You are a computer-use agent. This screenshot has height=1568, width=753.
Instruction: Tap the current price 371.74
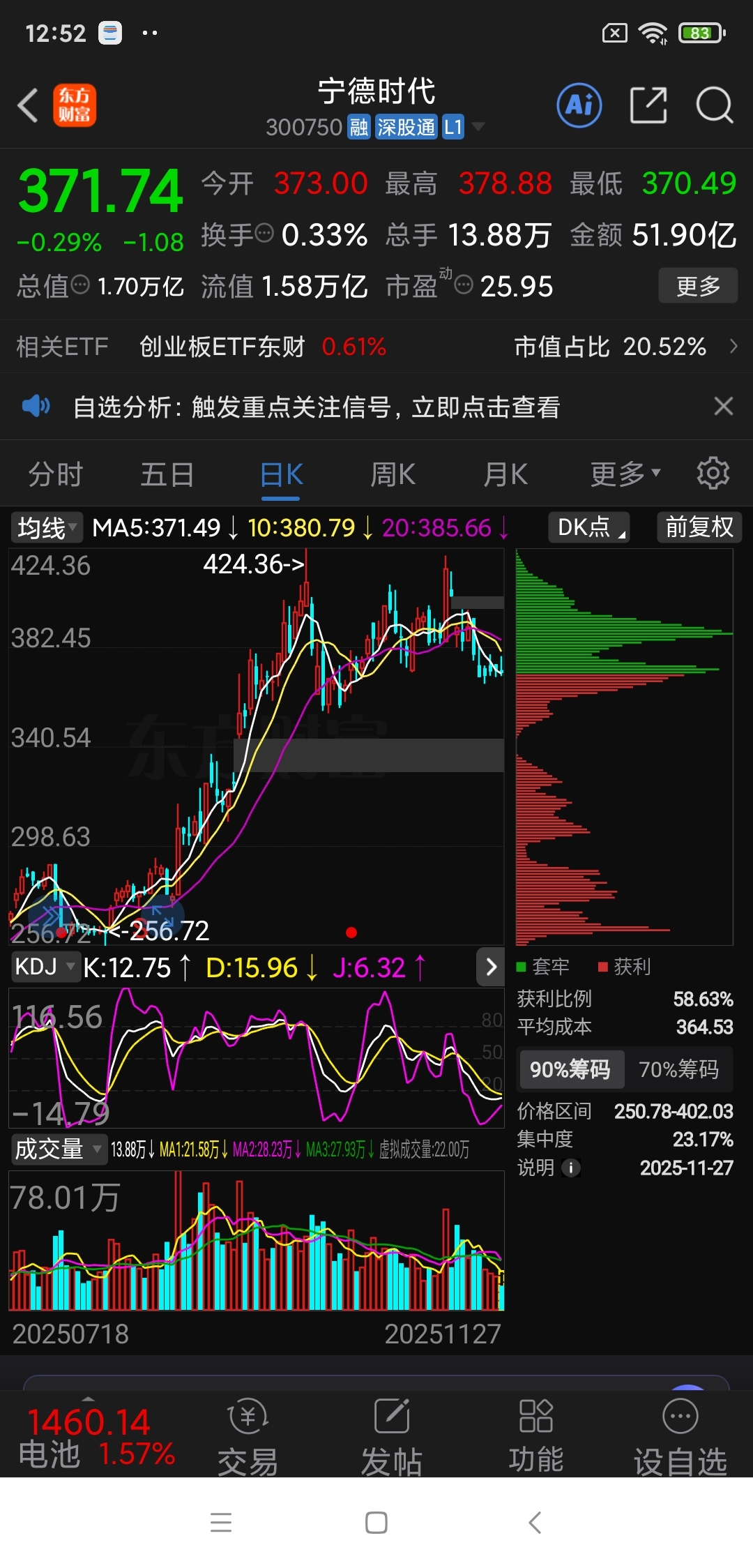point(100,191)
